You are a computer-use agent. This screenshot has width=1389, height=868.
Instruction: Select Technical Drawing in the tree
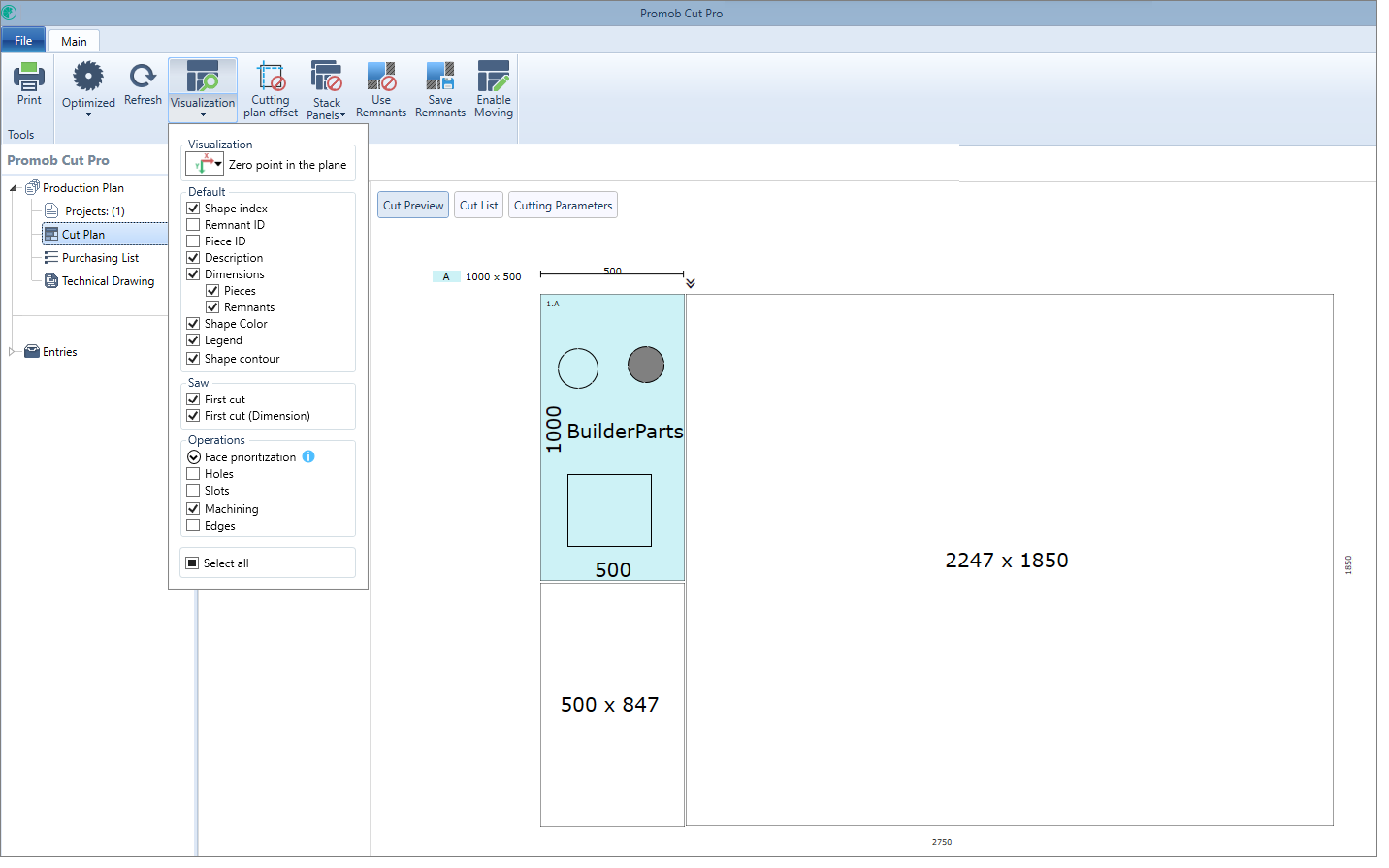(108, 281)
